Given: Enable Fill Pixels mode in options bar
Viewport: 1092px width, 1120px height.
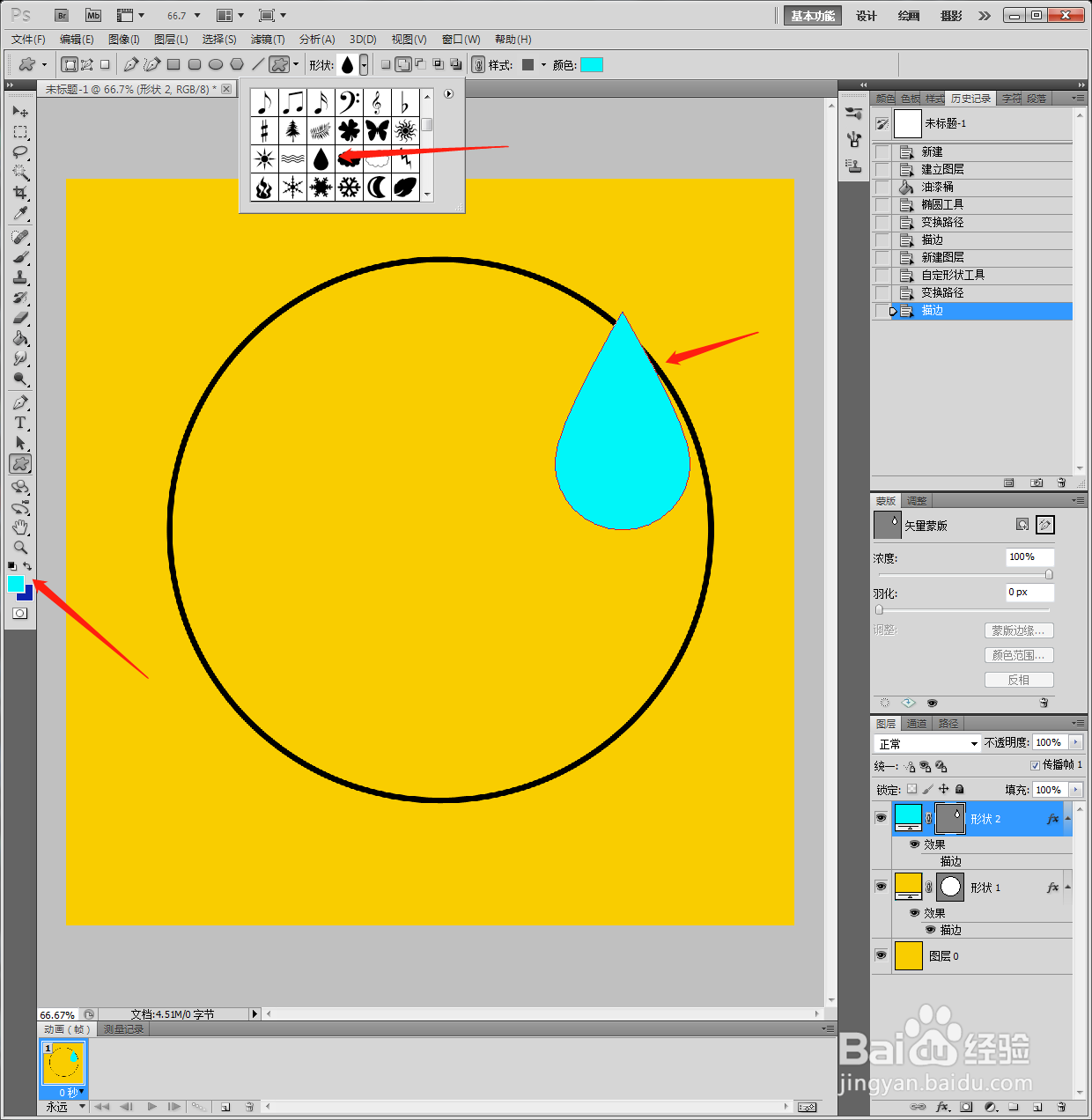Looking at the screenshot, I should 106,64.
